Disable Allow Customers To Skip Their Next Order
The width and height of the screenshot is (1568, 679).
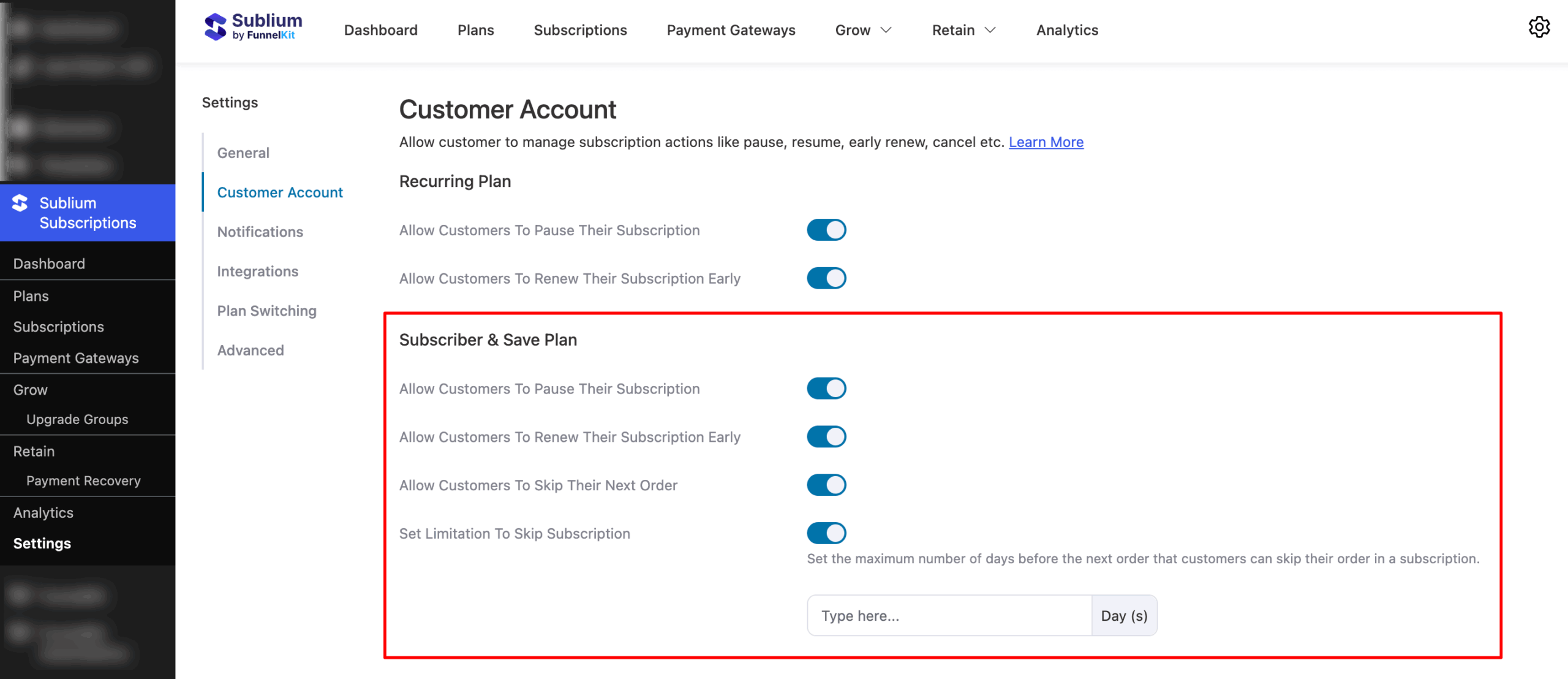(826, 484)
